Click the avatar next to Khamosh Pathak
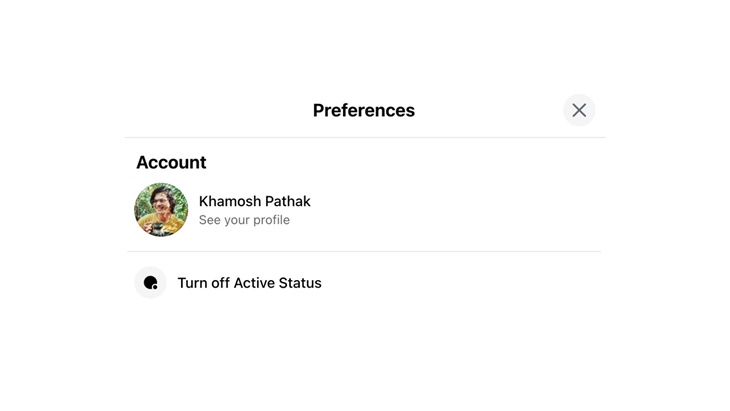730x411 pixels. tap(161, 210)
